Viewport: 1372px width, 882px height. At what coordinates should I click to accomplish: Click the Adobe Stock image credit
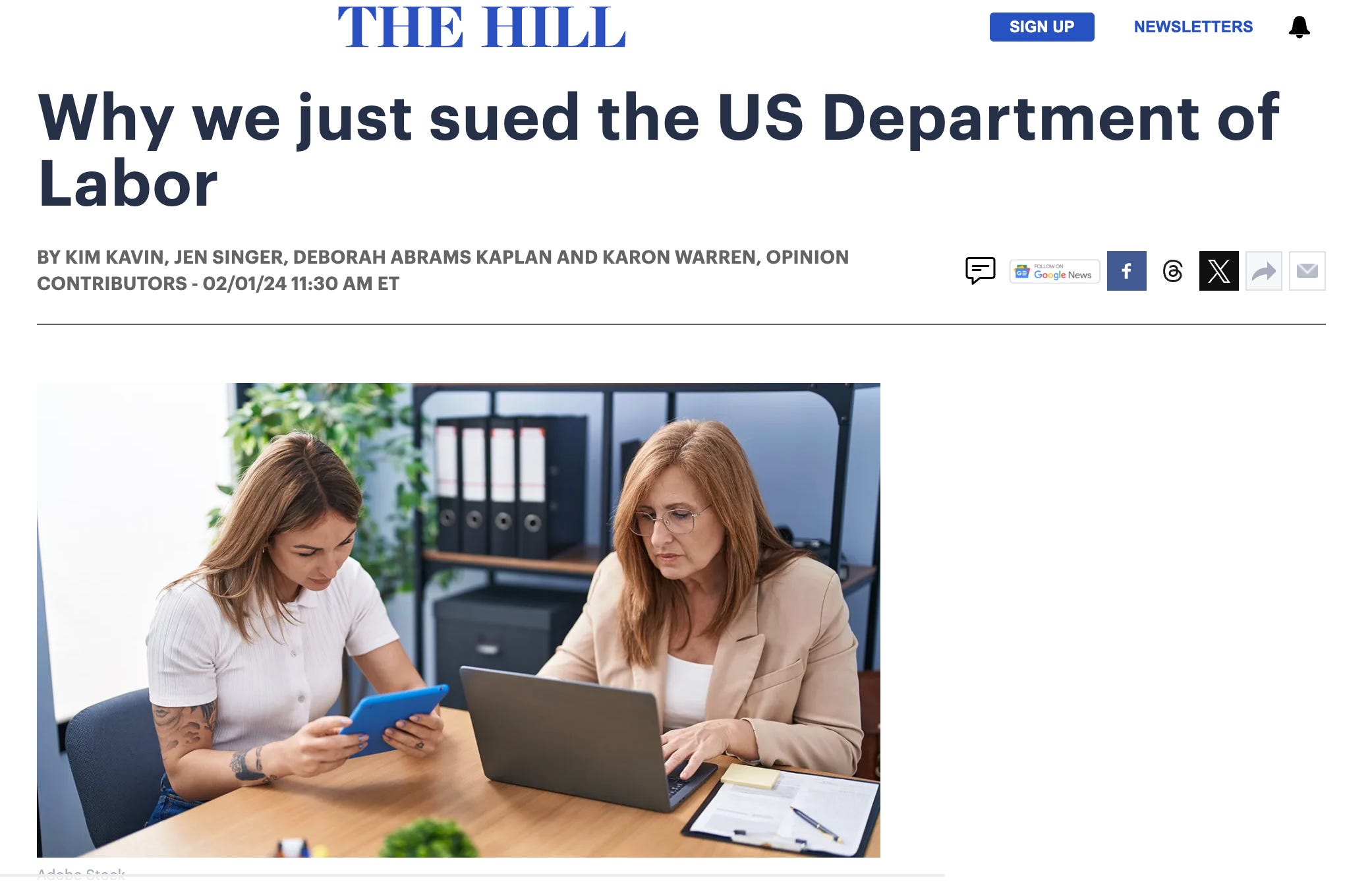tap(81, 874)
